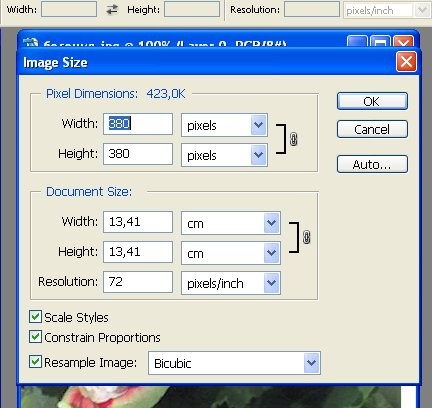Close the Image Size dialog with red X
Screen dimensions: 432x408
click(x=406, y=62)
